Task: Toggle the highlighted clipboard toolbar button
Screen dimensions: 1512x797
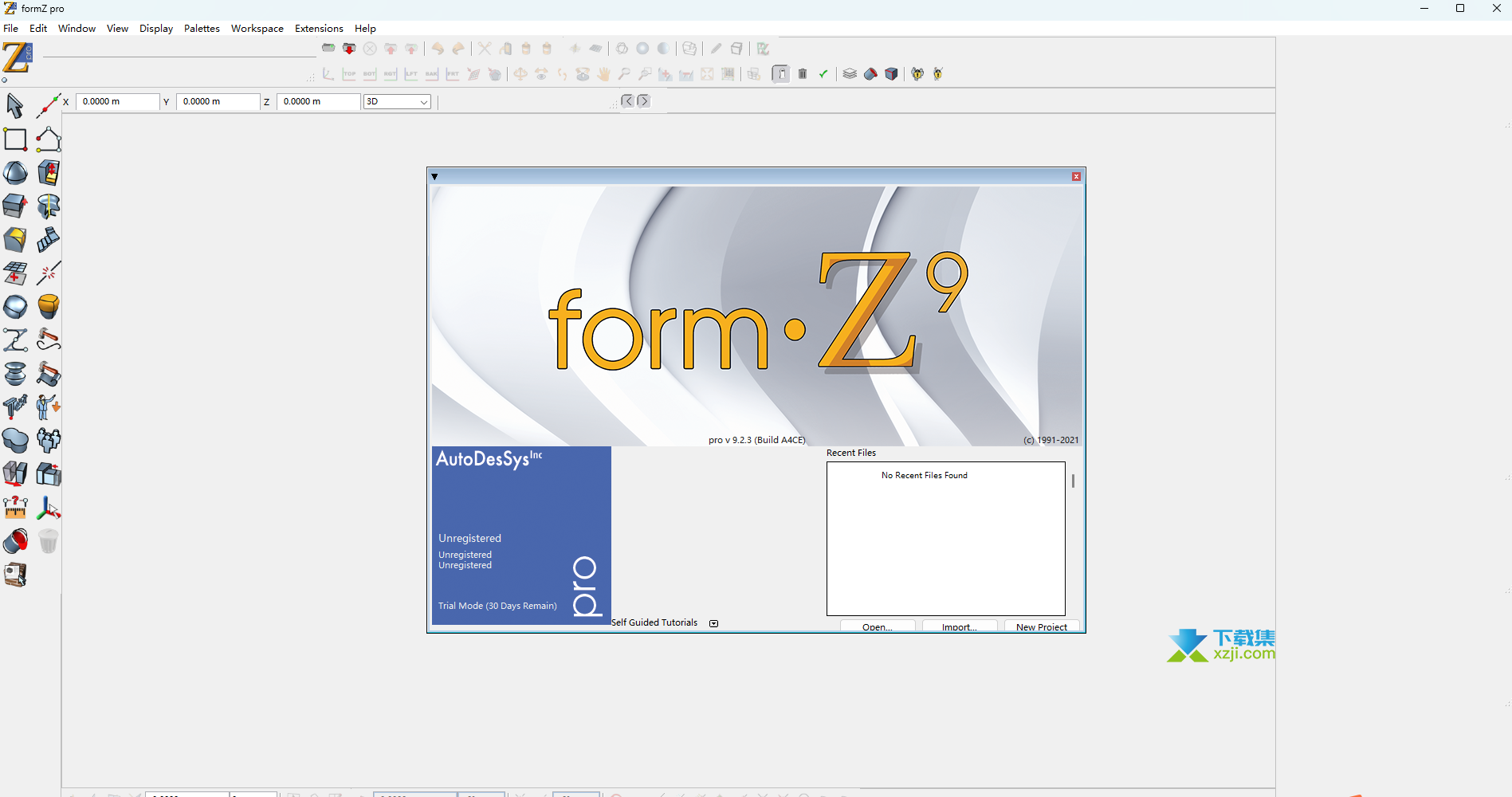Action: pos(781,74)
